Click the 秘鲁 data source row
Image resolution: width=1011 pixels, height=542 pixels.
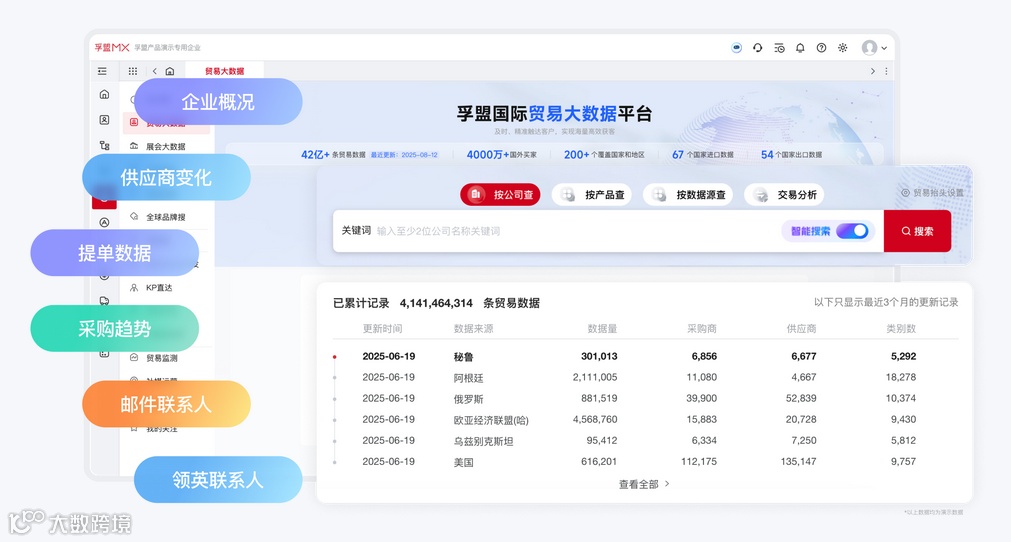coord(645,356)
